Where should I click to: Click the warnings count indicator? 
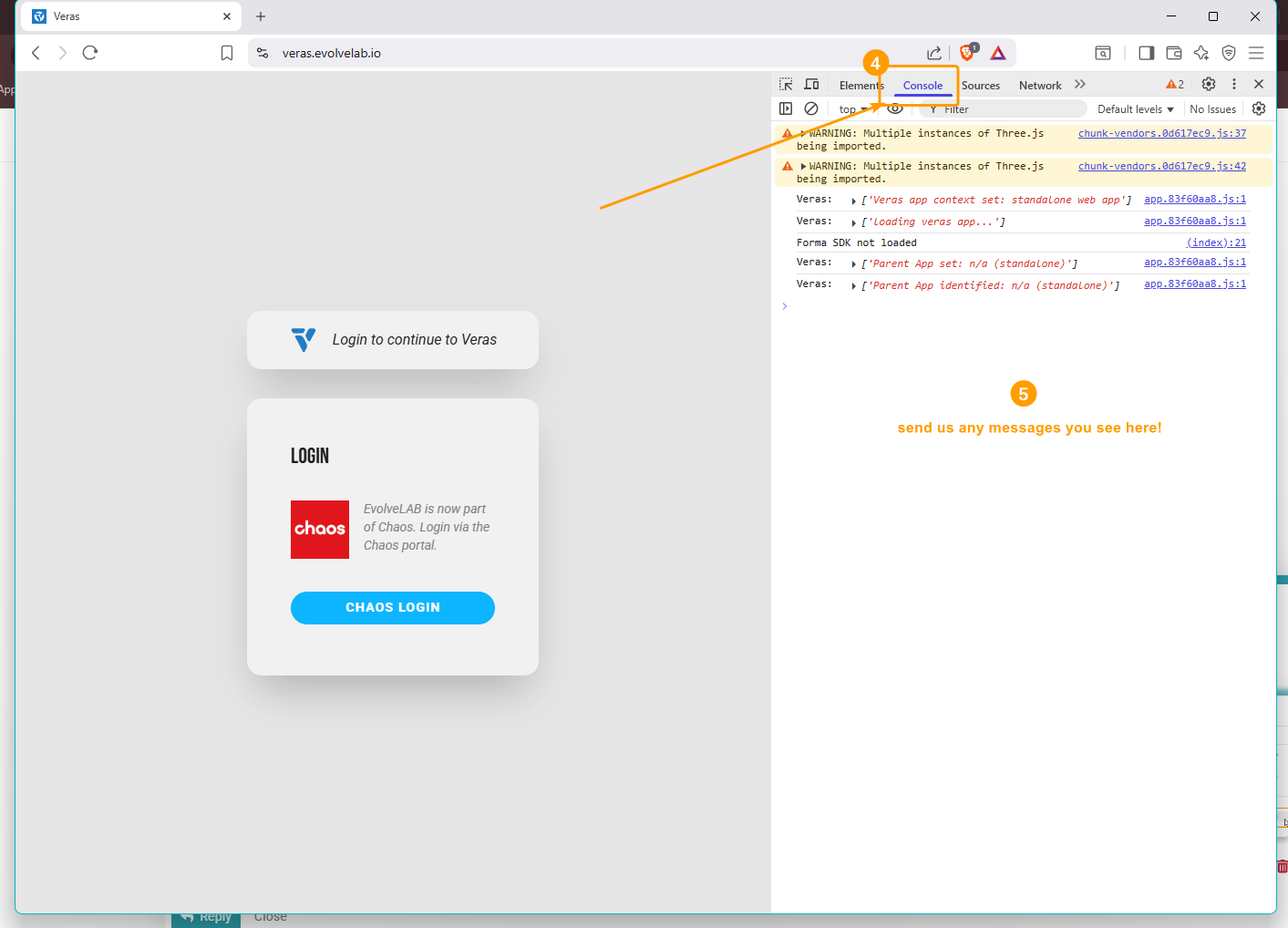point(1175,85)
